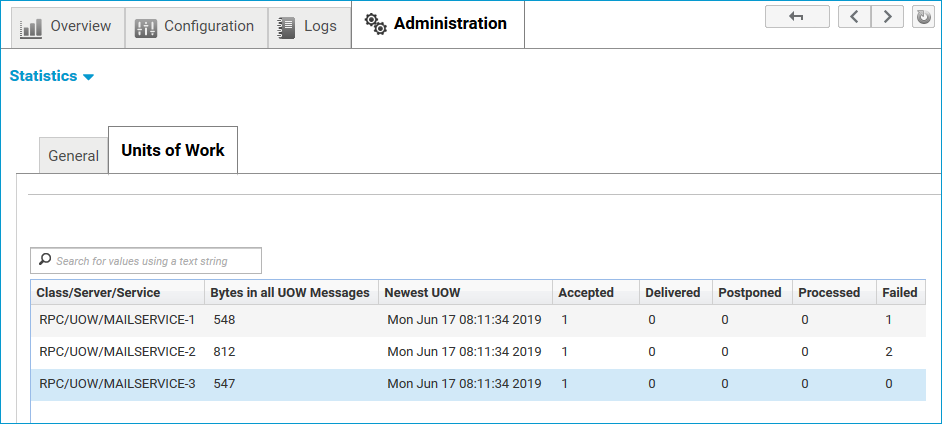Select the Administration tab
Image resolution: width=942 pixels, height=424 pixels.
[x=437, y=24]
